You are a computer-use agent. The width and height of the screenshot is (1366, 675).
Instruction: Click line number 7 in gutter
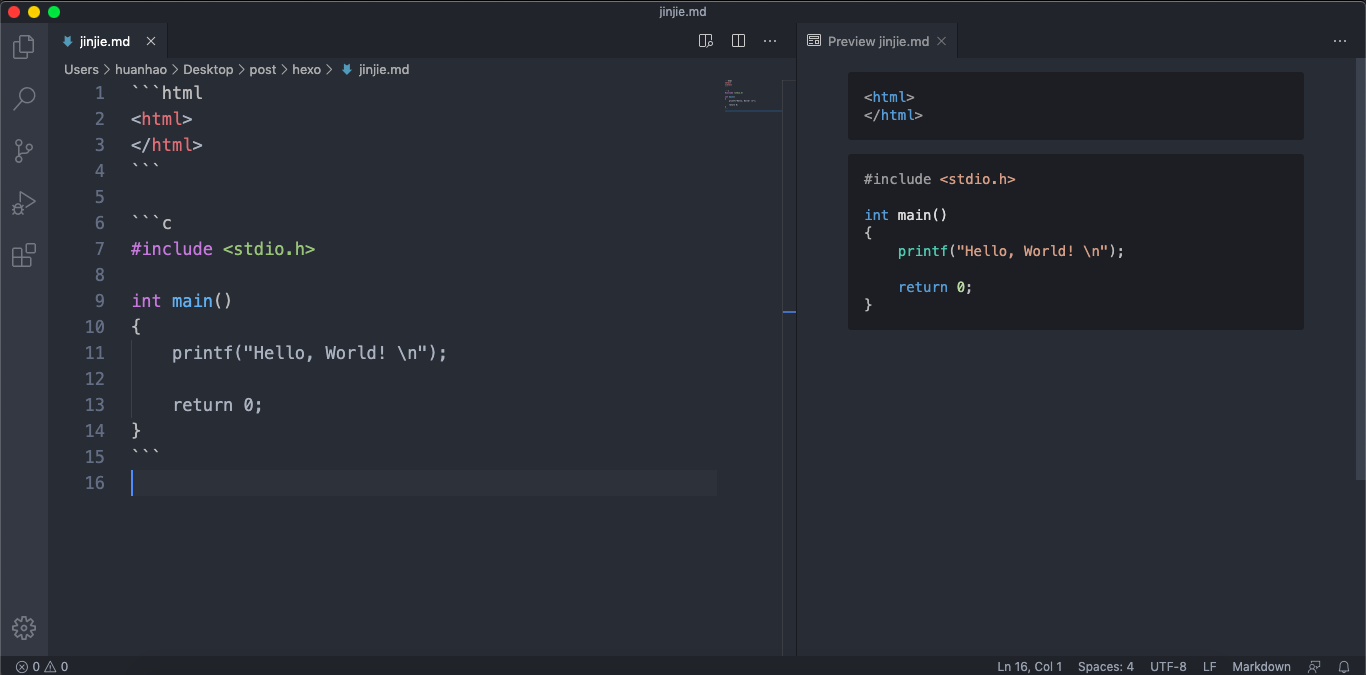99,249
